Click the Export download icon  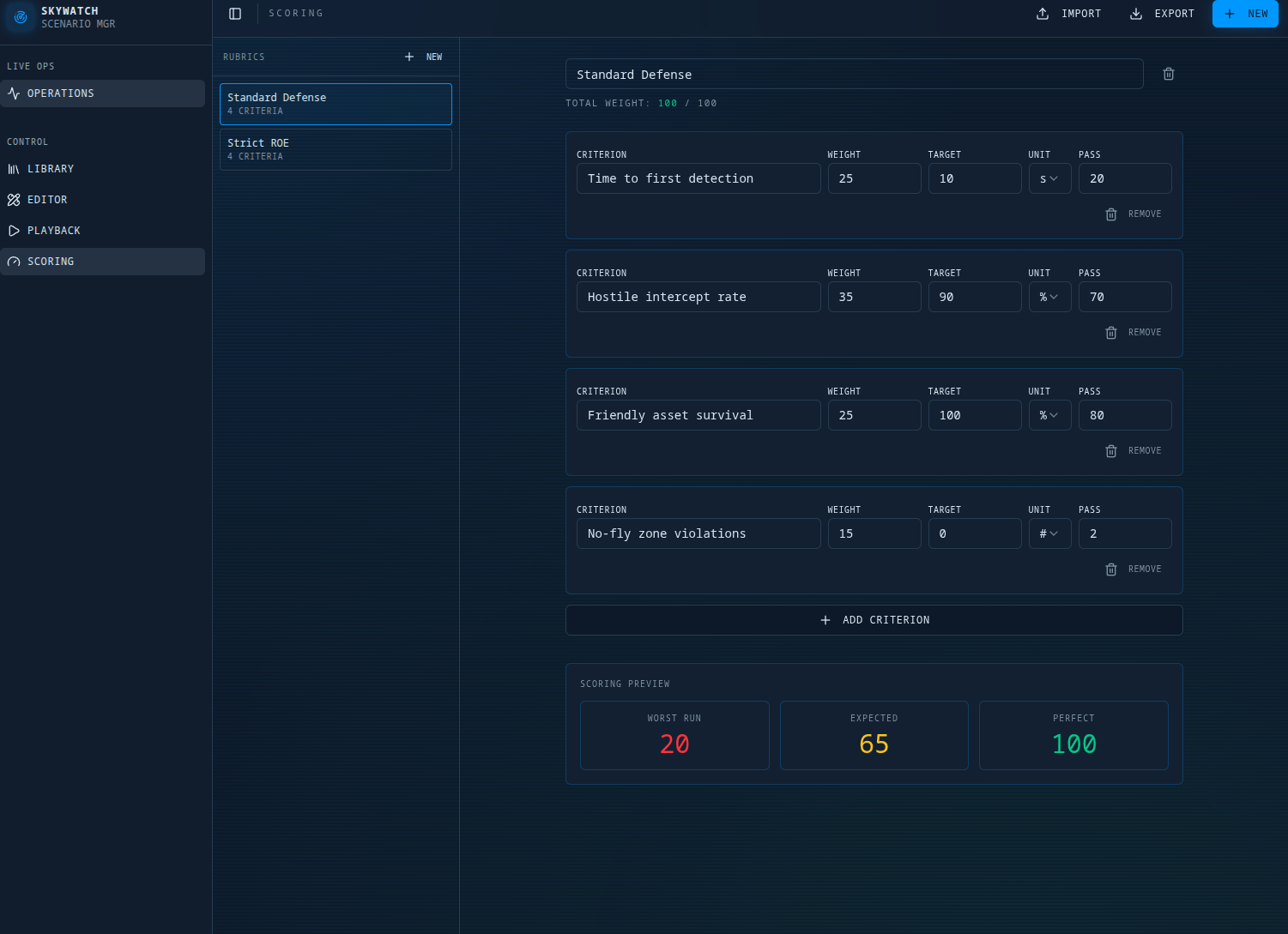(x=1136, y=14)
